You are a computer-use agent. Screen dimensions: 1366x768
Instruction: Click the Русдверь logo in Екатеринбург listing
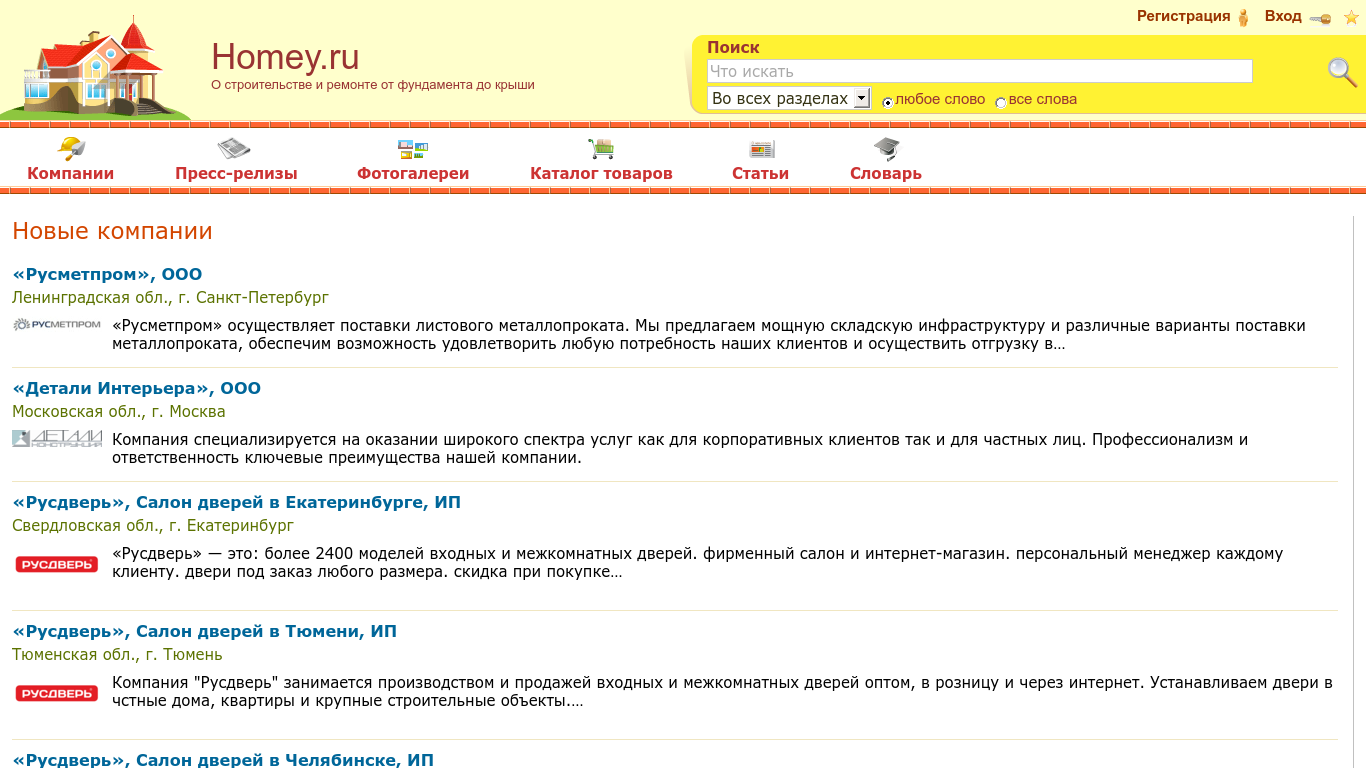pyautogui.click(x=57, y=564)
